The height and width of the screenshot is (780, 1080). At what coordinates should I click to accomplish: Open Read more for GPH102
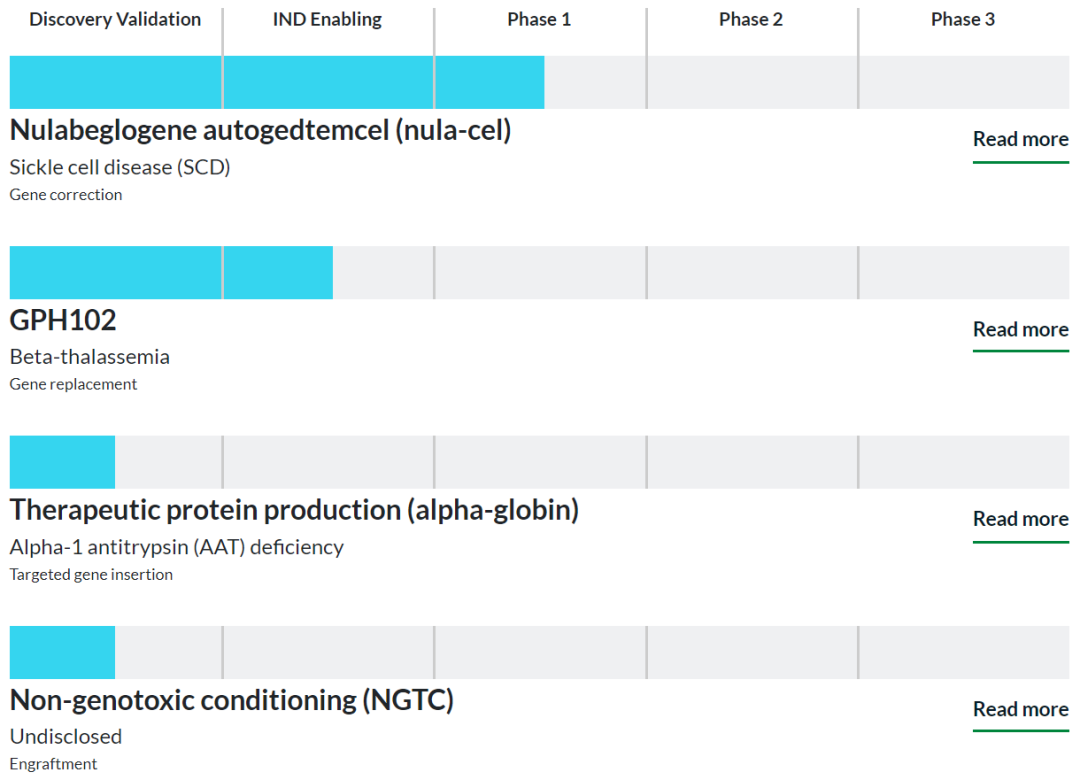pos(1020,329)
